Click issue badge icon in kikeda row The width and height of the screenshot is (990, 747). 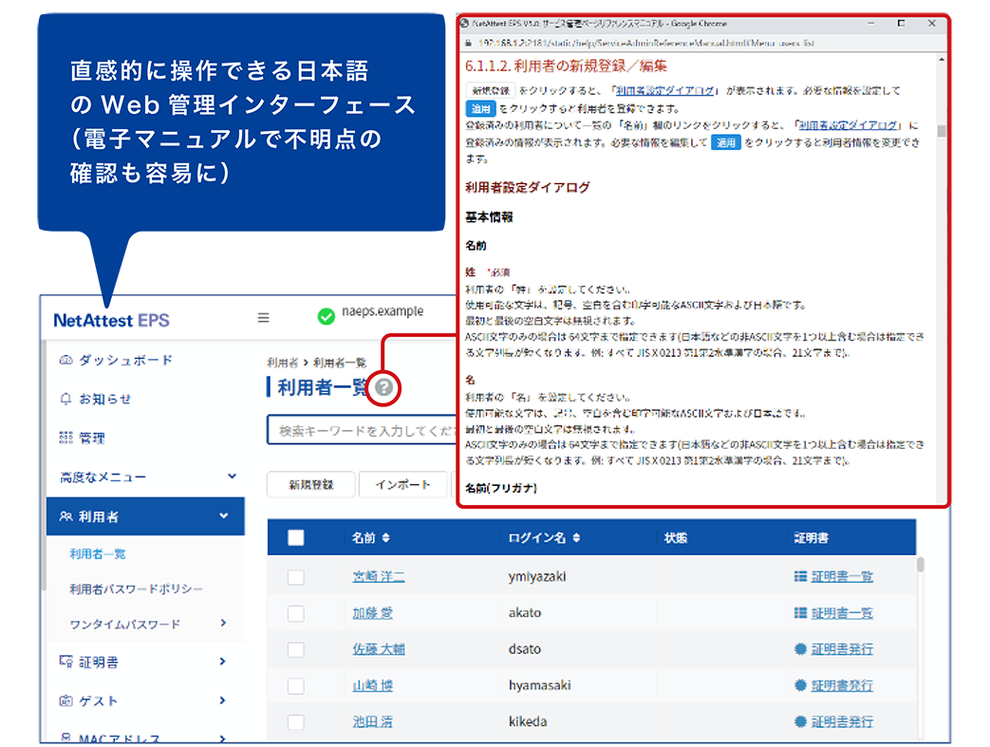[800, 721]
